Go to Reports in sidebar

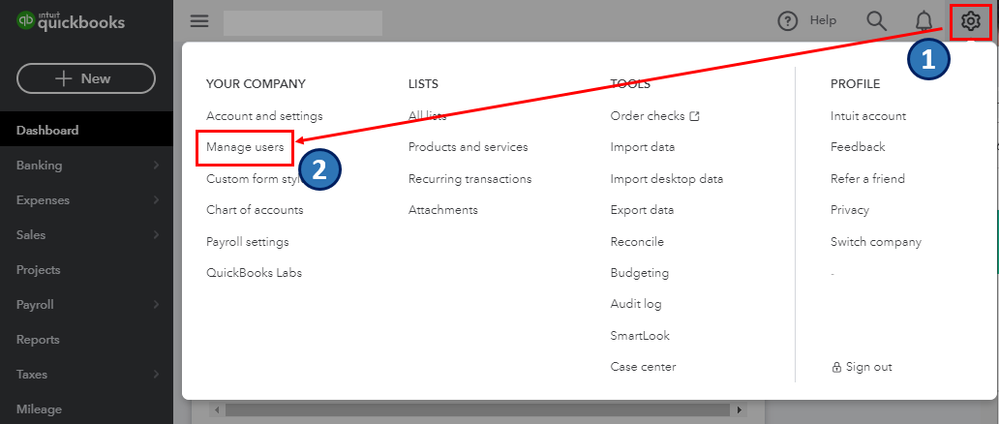tap(38, 340)
